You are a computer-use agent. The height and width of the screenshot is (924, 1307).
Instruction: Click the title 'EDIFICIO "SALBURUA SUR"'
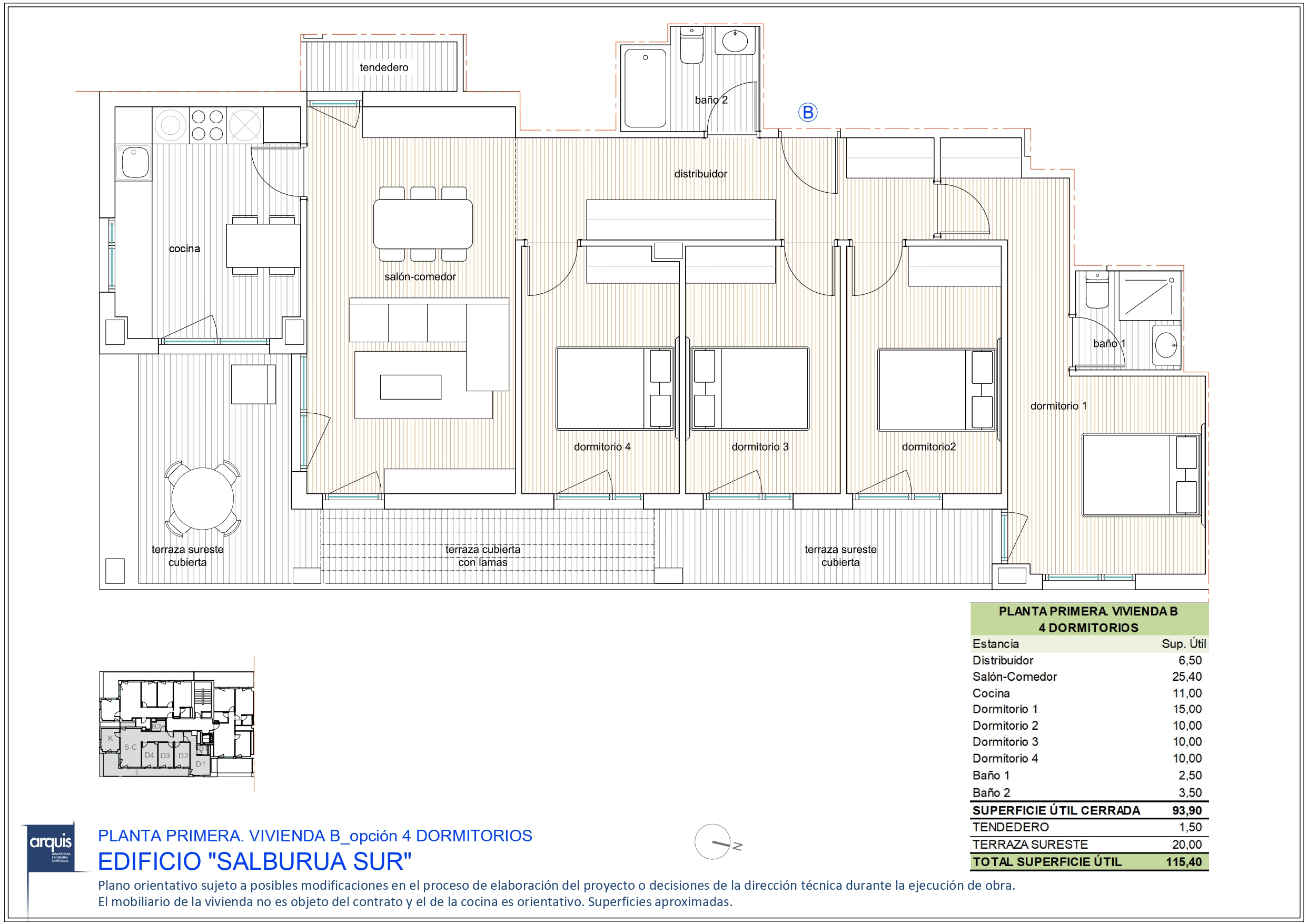point(254,861)
